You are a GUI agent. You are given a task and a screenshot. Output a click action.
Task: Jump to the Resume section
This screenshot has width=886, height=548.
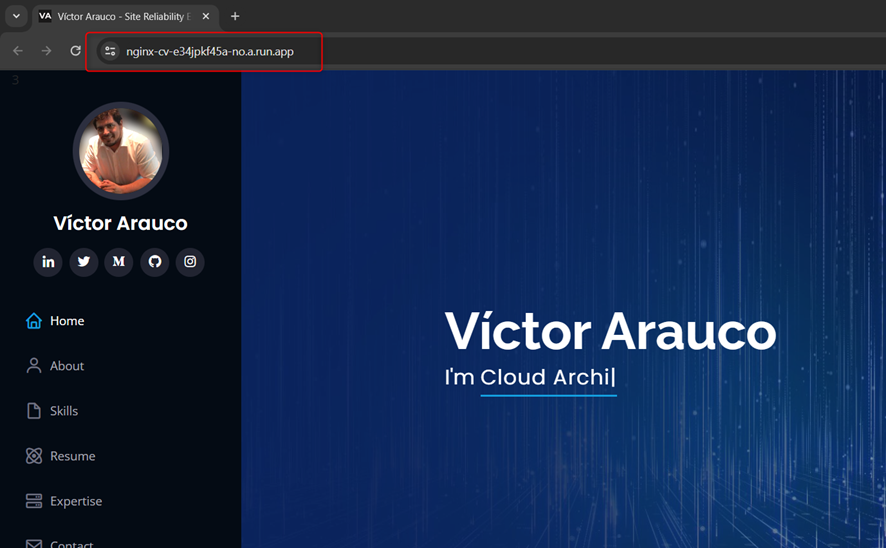[72, 456]
